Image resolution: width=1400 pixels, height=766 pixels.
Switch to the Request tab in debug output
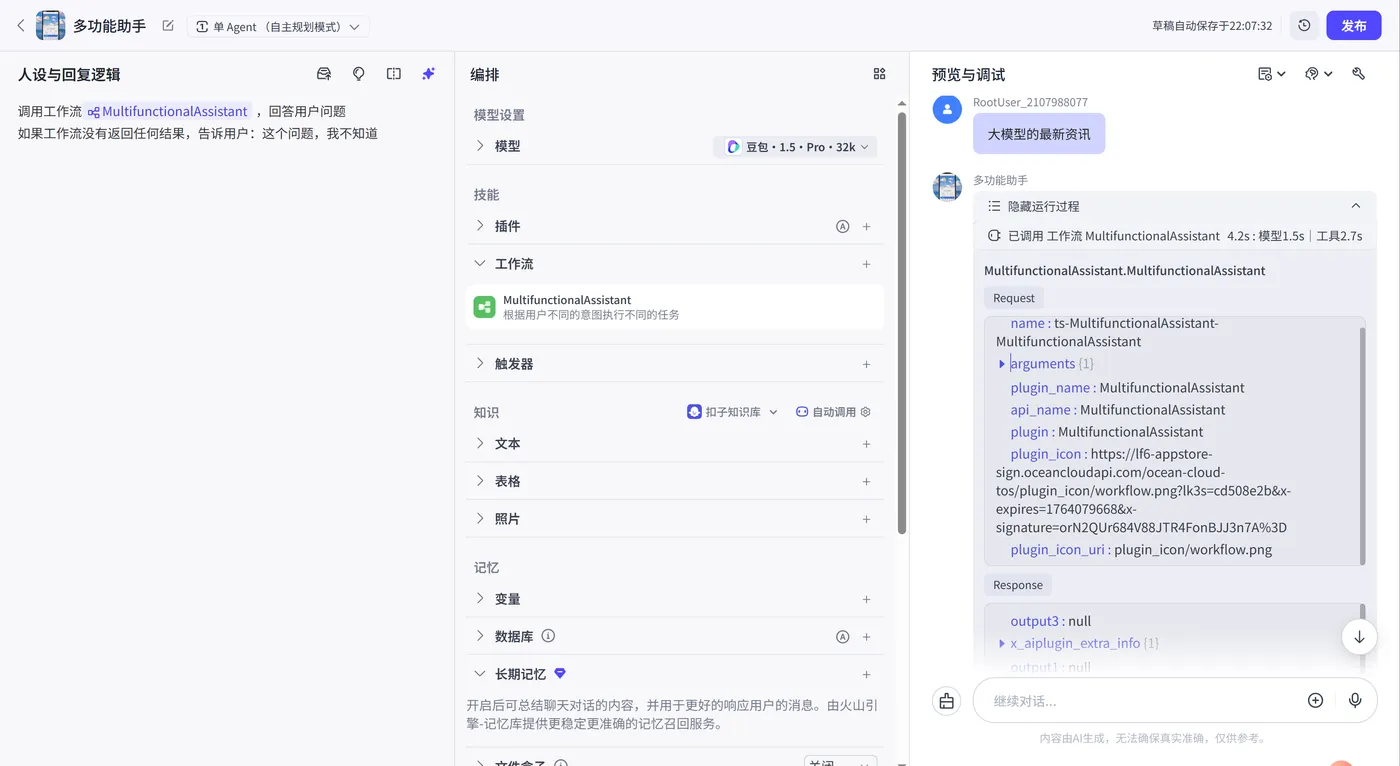click(x=1013, y=297)
